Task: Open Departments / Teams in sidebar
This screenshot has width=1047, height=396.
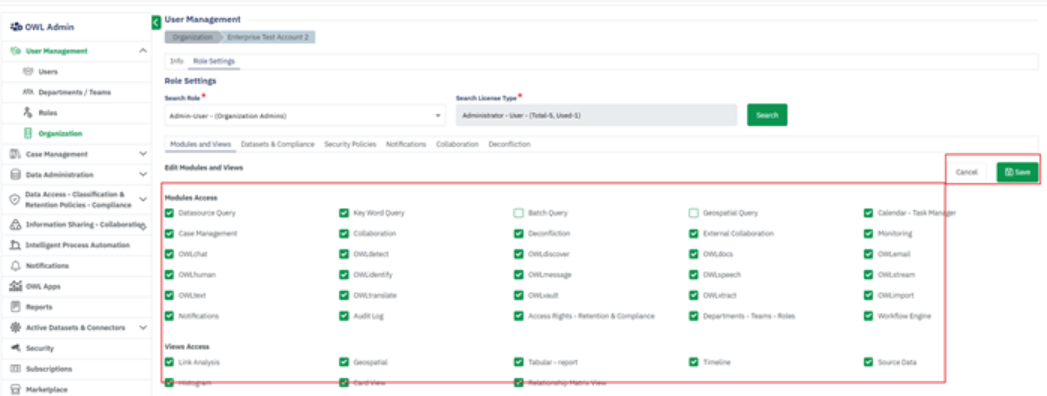Action: [x=75, y=92]
